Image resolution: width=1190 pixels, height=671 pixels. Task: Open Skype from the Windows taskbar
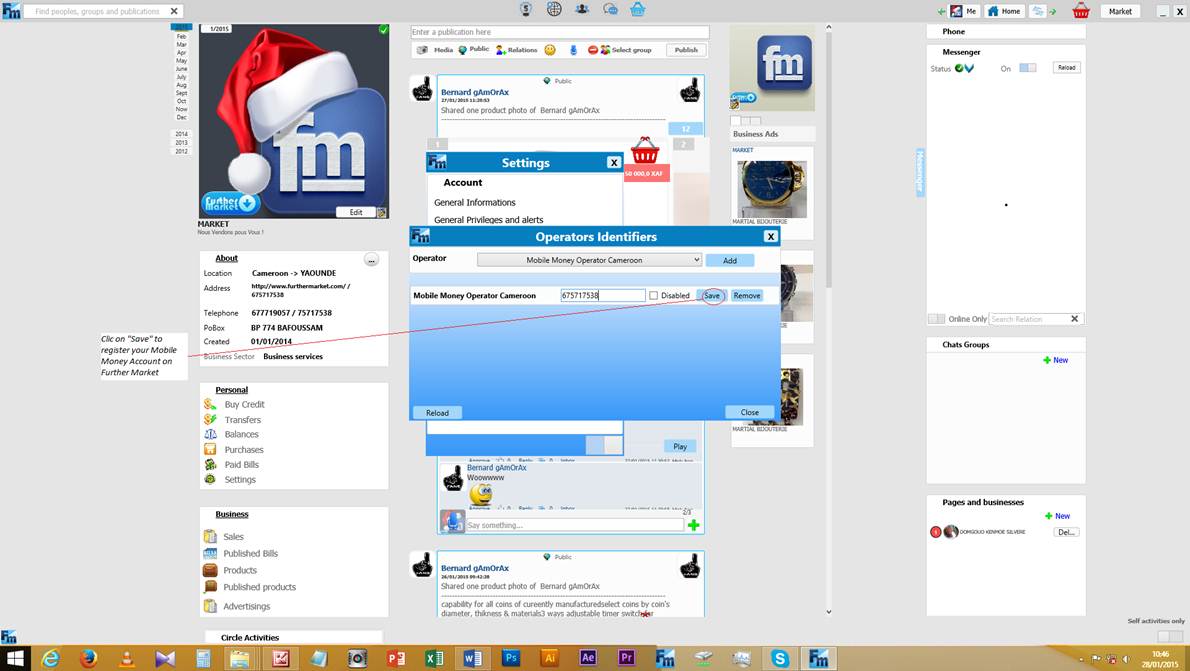point(779,658)
